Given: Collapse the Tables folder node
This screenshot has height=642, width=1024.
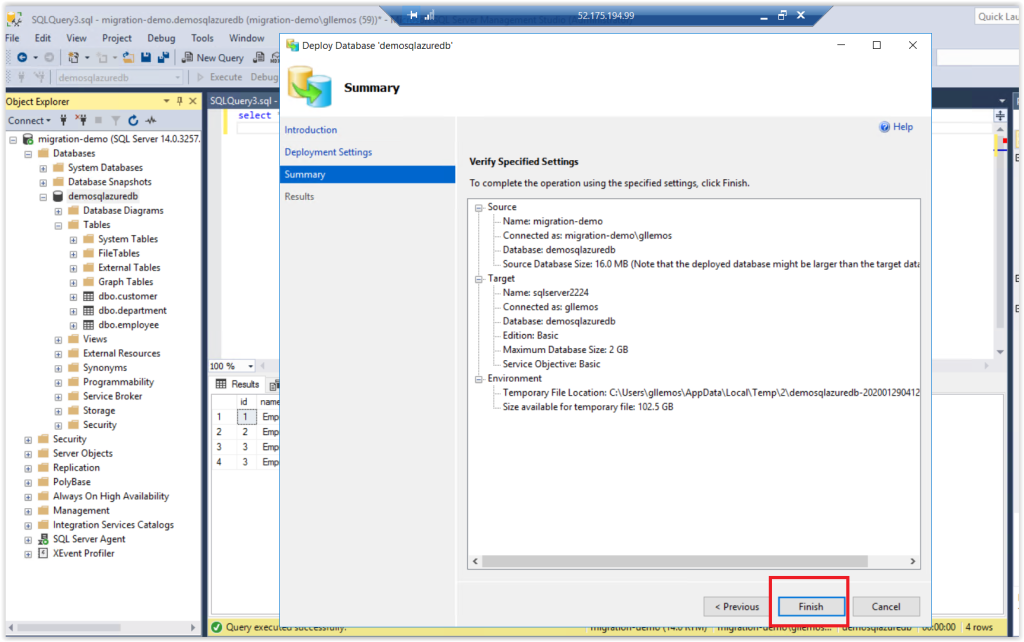Looking at the screenshot, I should point(58,225).
